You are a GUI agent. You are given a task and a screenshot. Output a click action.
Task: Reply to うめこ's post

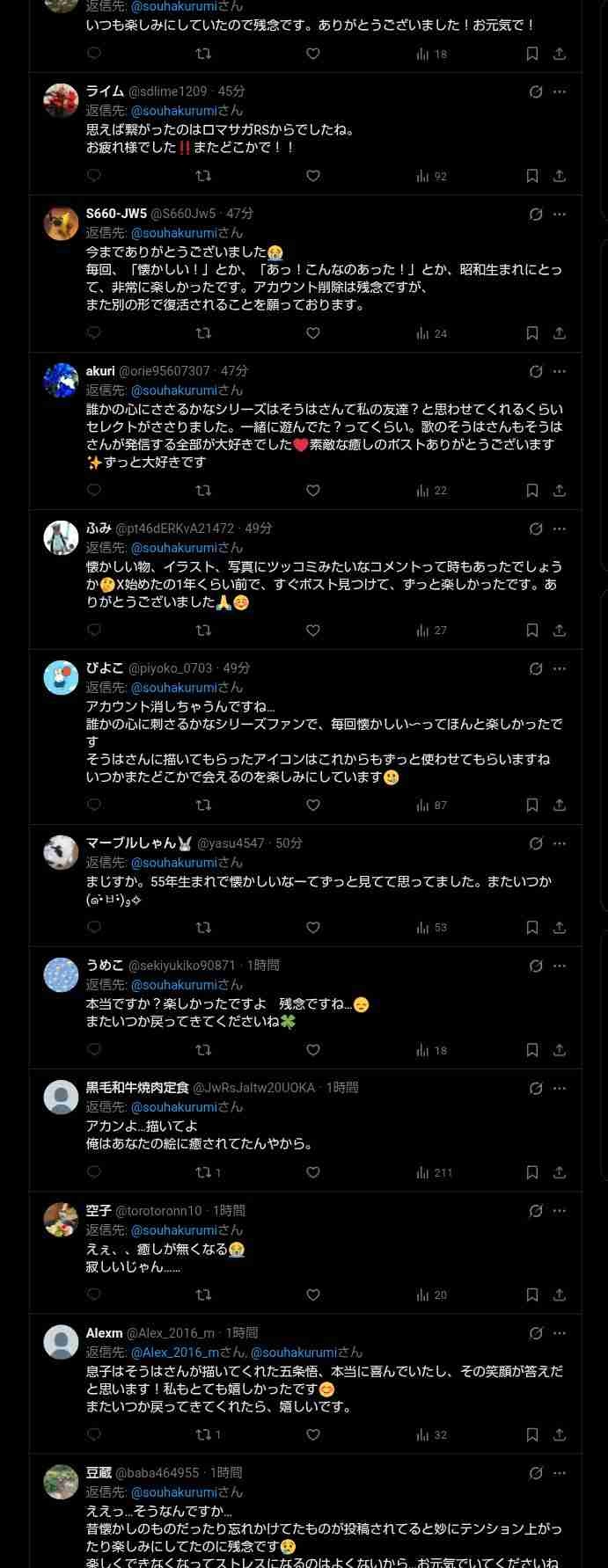pyautogui.click(x=94, y=1050)
